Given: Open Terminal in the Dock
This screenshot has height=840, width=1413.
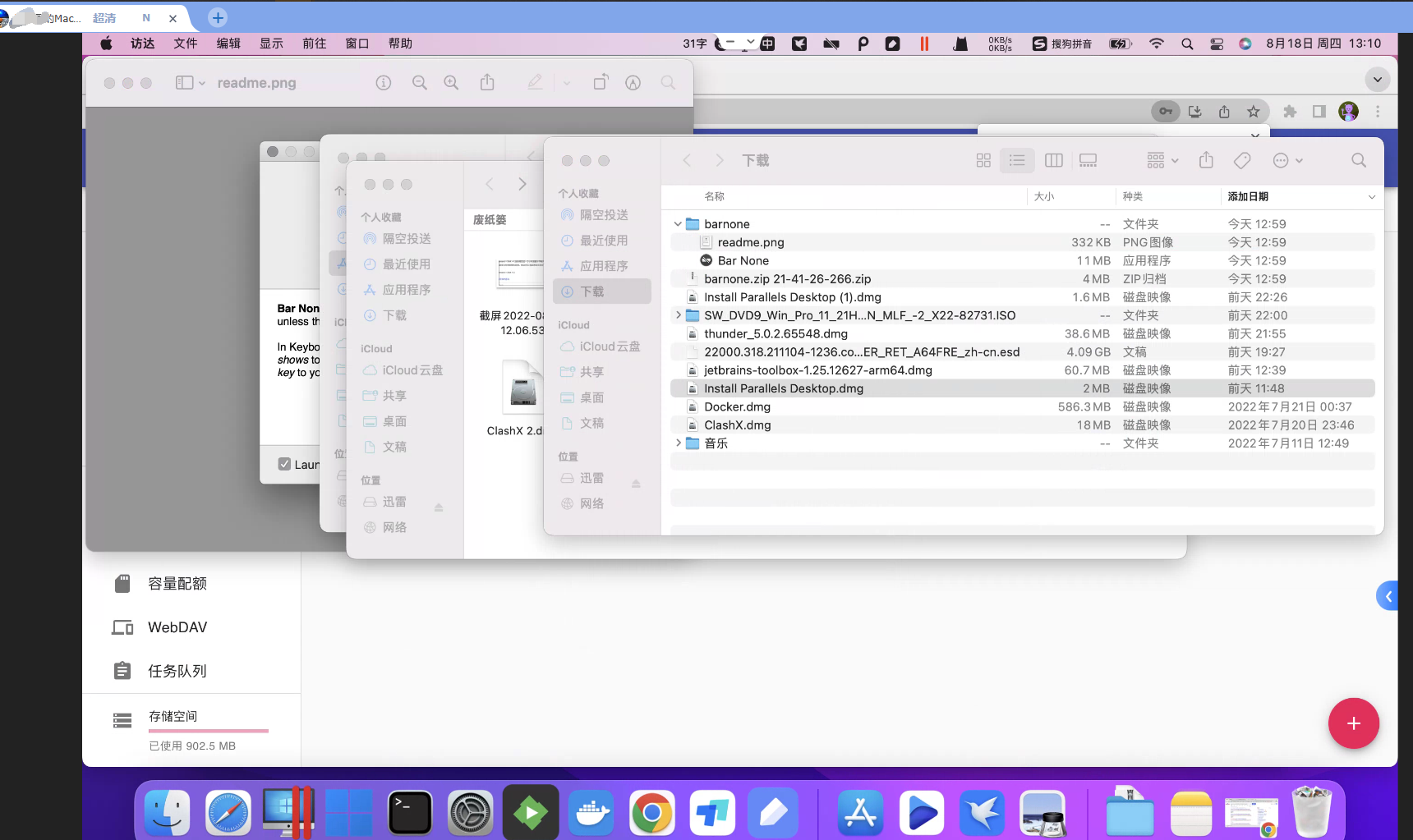Looking at the screenshot, I should tap(410, 813).
